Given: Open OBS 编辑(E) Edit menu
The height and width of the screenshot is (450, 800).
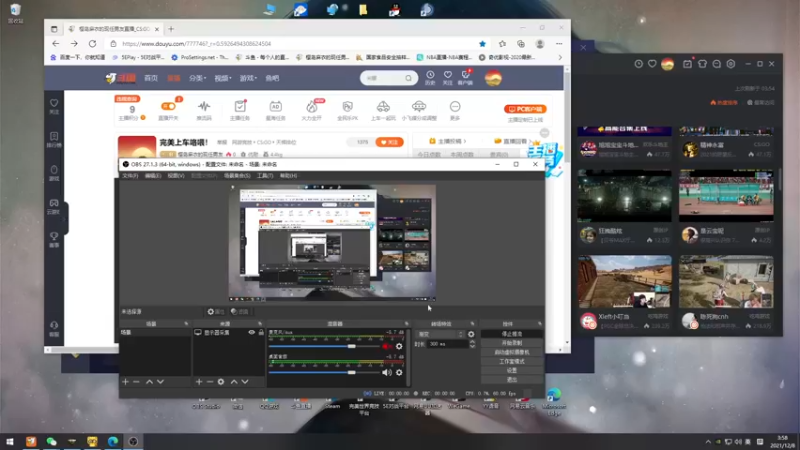Looking at the screenshot, I should coord(153,176).
